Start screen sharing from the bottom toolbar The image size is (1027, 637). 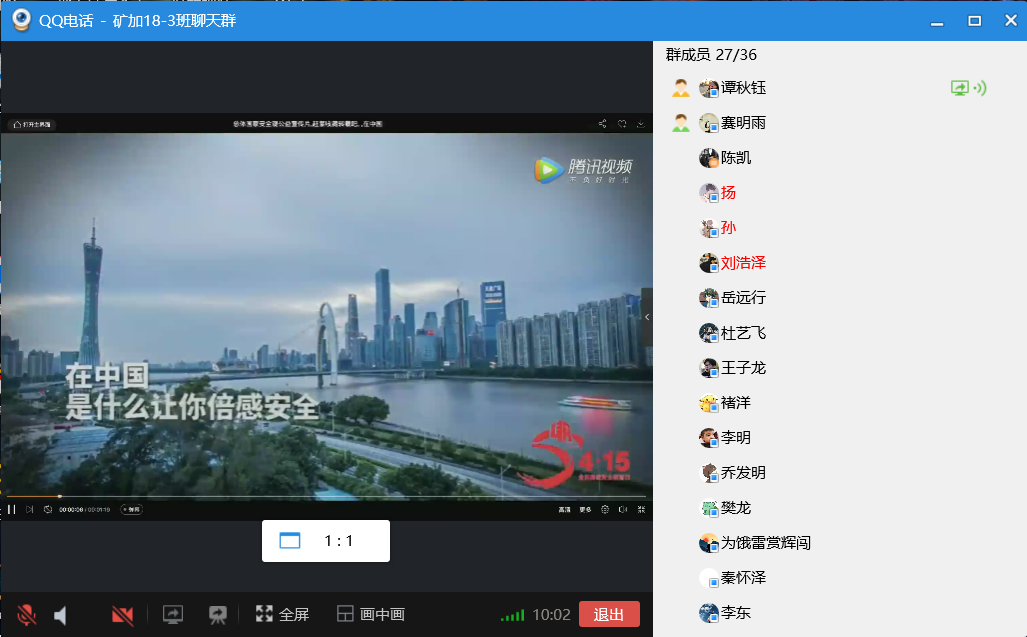173,614
